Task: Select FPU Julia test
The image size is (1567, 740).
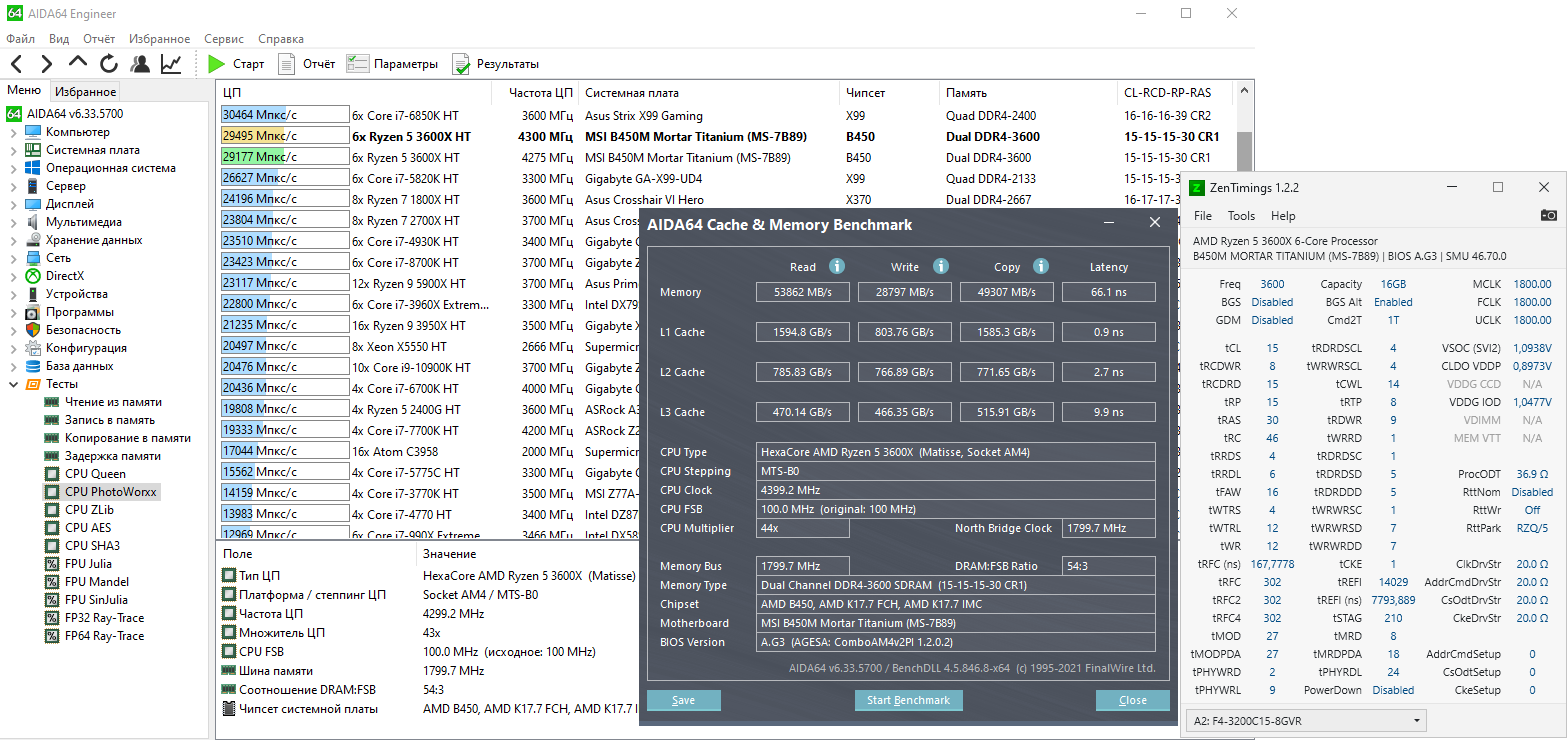Action: coord(89,564)
